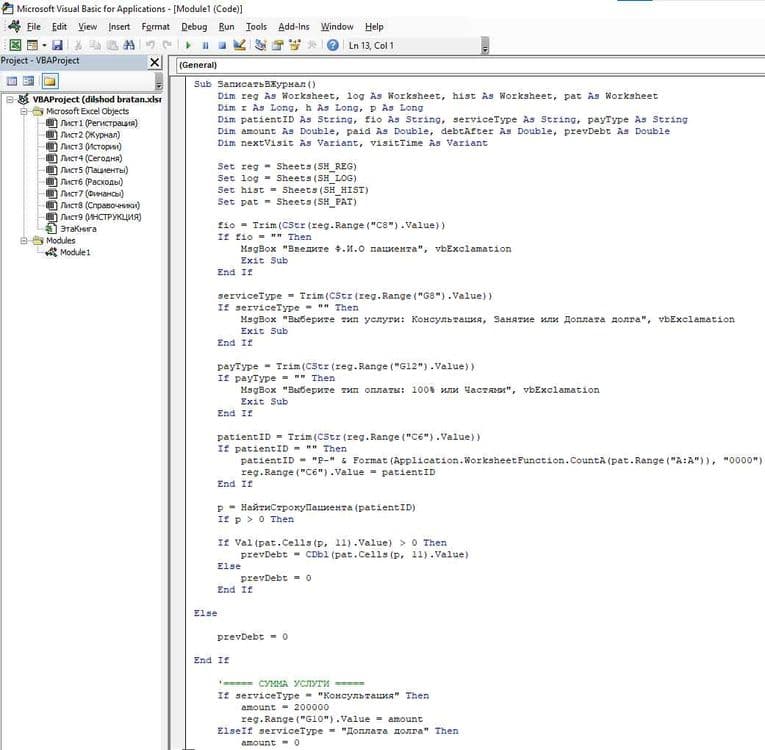Open the Add-Ins menu
The width and height of the screenshot is (765, 750).
click(294, 27)
